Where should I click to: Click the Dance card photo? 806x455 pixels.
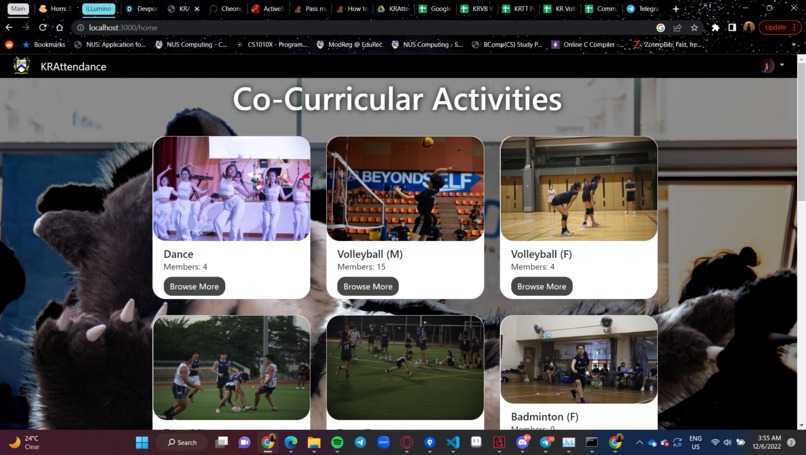231,188
